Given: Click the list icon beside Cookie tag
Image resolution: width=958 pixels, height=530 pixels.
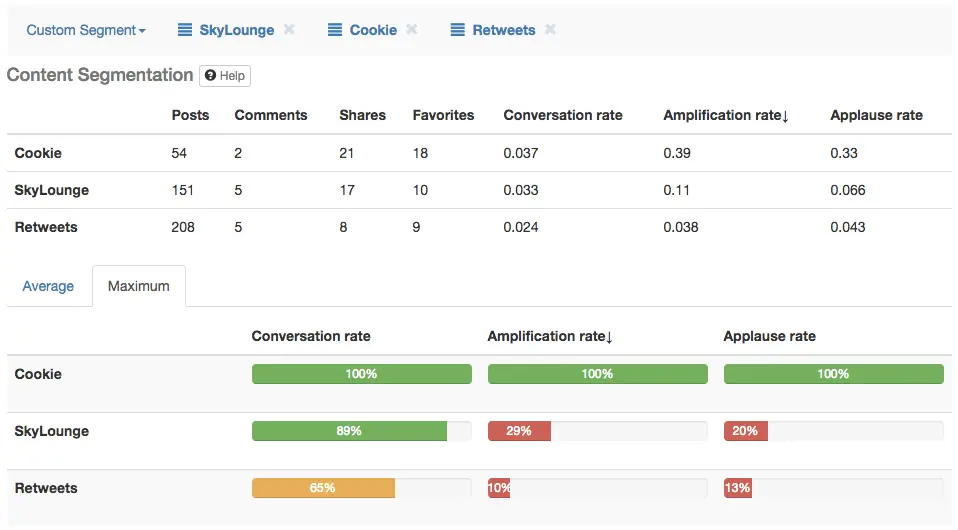Looking at the screenshot, I should [335, 30].
